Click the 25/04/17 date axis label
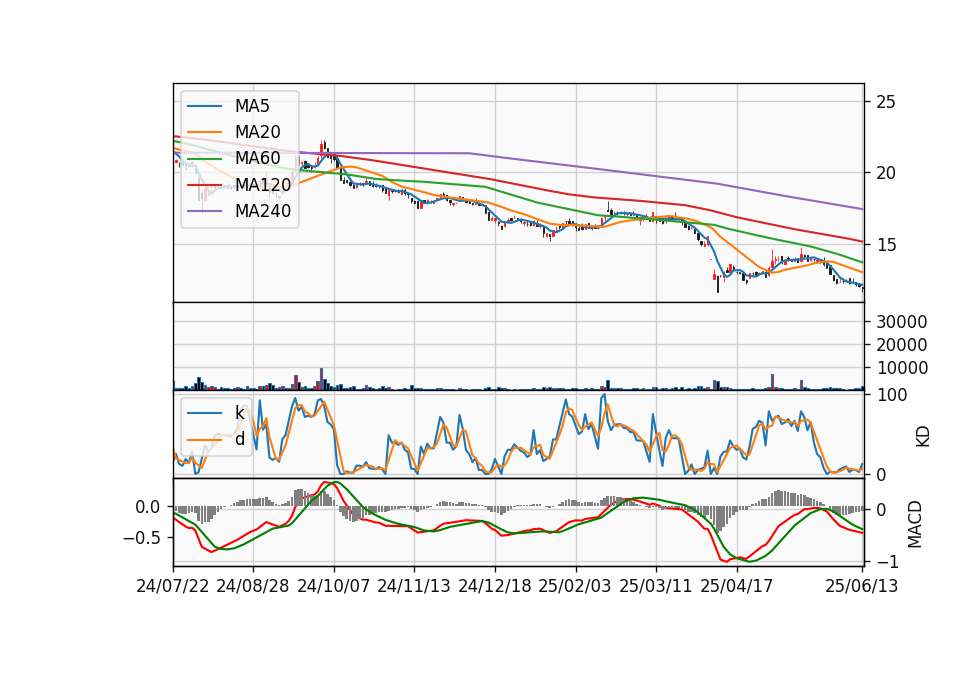Viewport: 960px width, 690px height. tap(737, 586)
